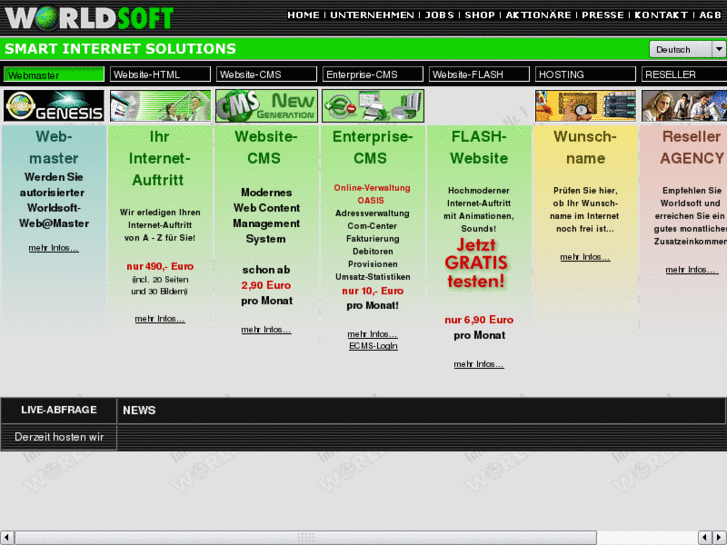Click the 2,90 Euro price
The height and width of the screenshot is (545, 727).
point(266,285)
